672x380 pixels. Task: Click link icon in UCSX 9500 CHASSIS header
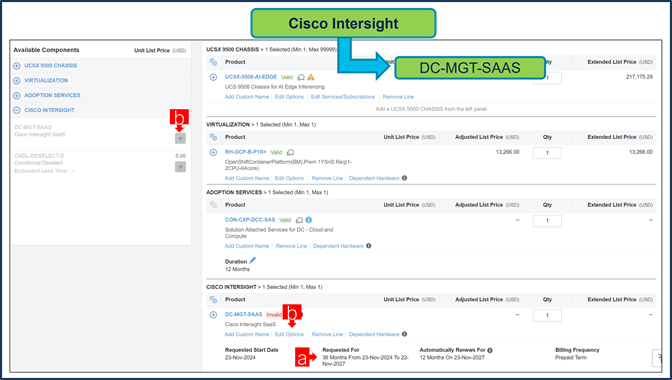click(213, 62)
